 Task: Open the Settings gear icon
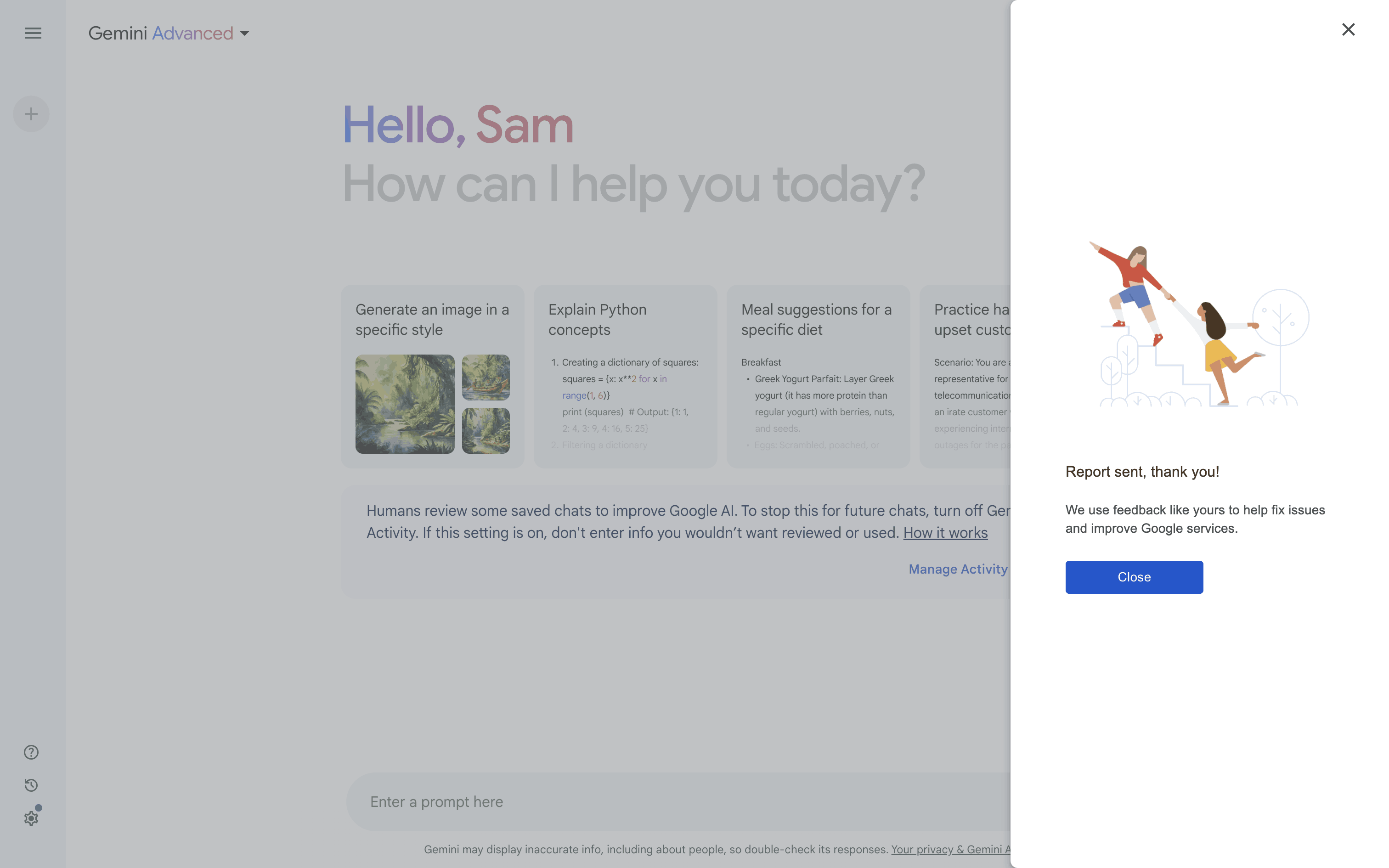tap(31, 818)
